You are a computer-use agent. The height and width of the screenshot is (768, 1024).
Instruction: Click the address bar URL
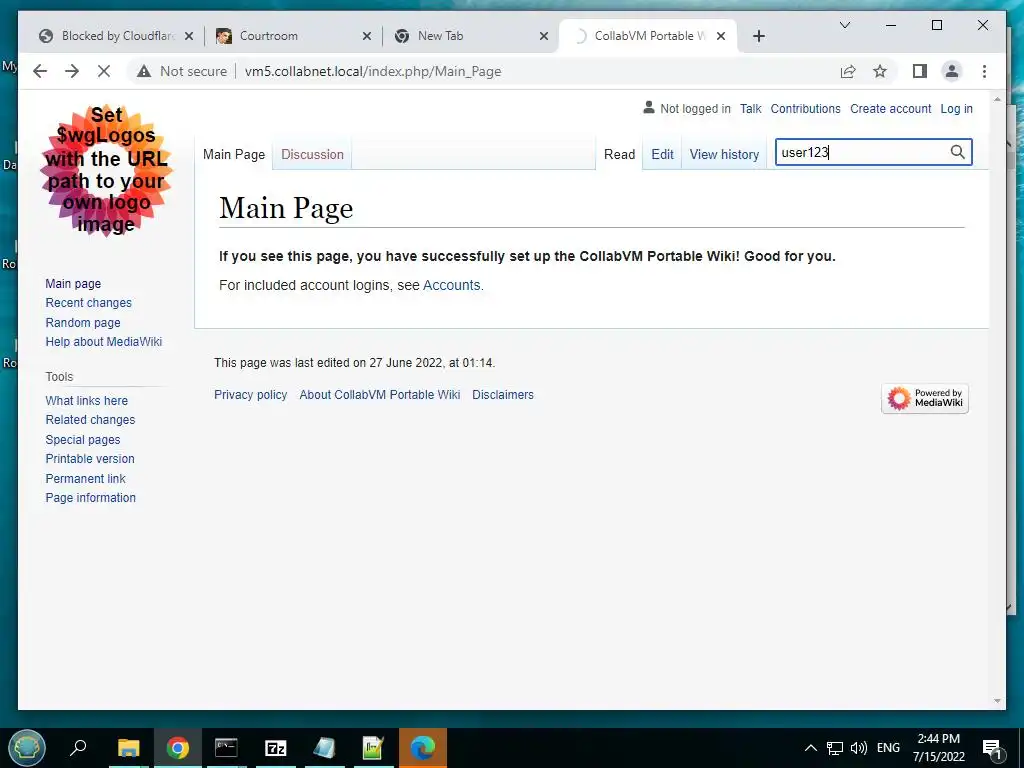click(x=373, y=71)
